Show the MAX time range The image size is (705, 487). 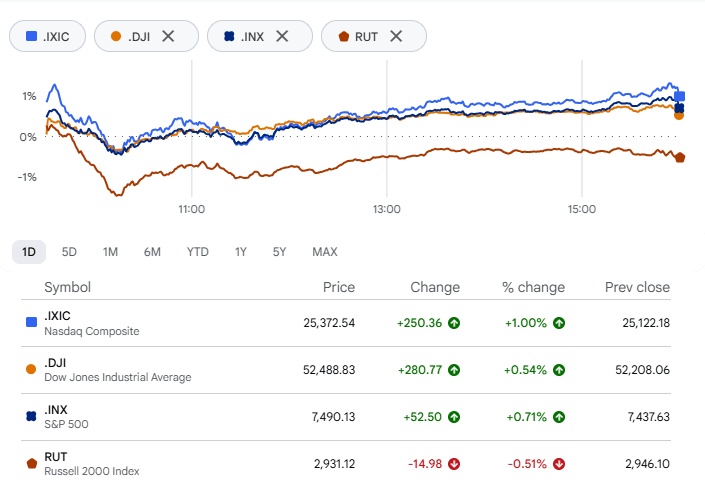[x=325, y=252]
